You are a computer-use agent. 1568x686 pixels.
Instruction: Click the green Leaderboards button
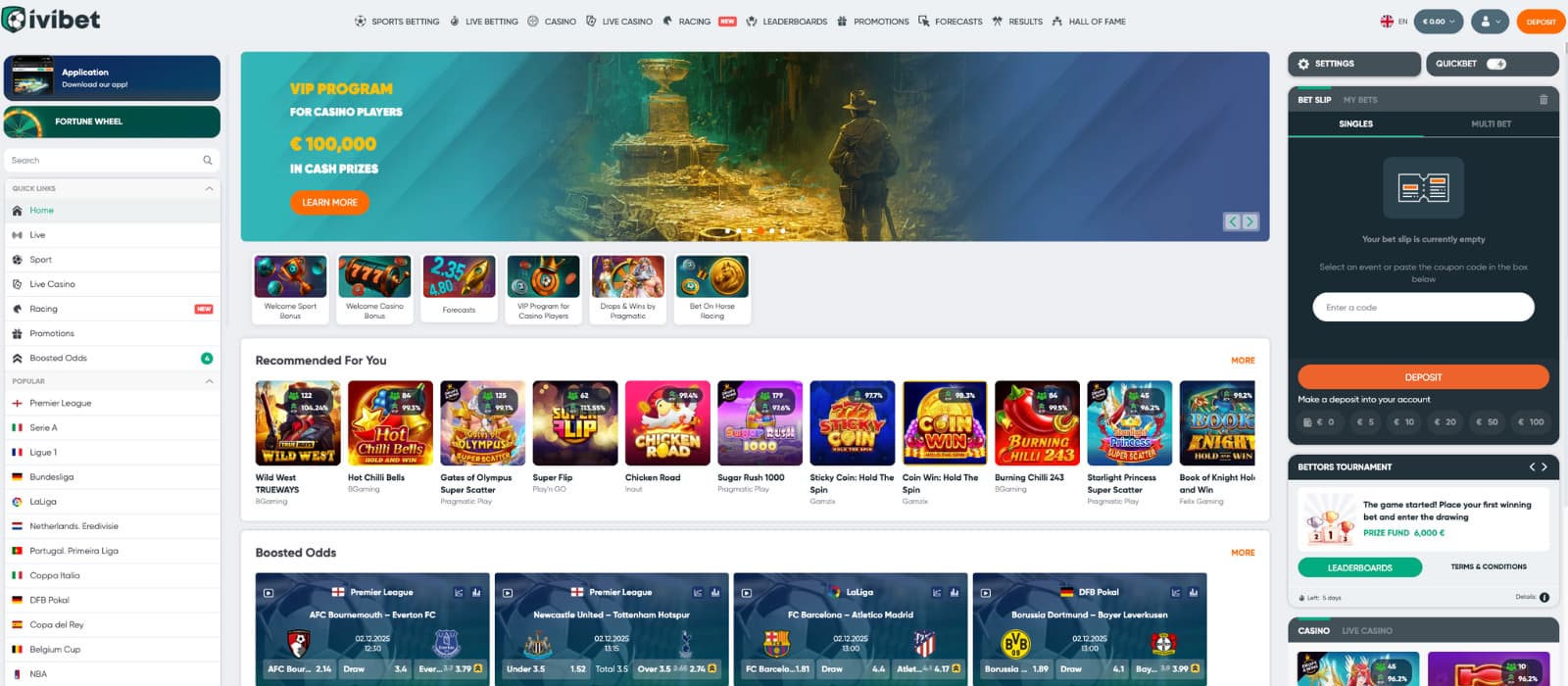1359,567
